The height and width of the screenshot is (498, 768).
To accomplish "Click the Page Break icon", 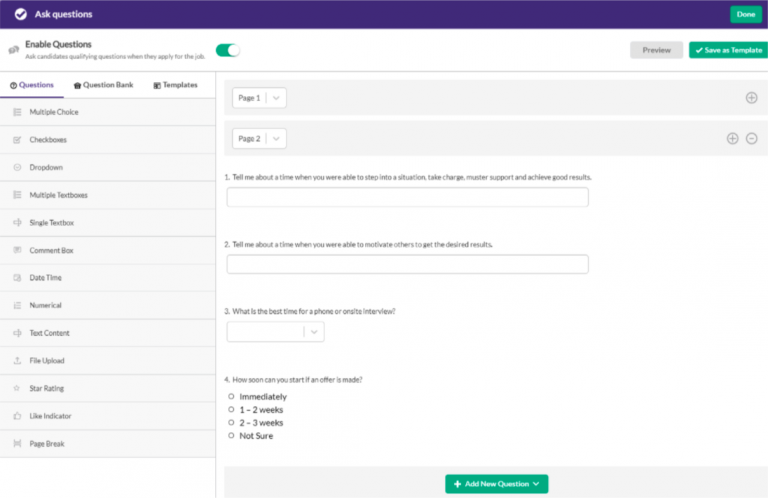I will (x=17, y=444).
